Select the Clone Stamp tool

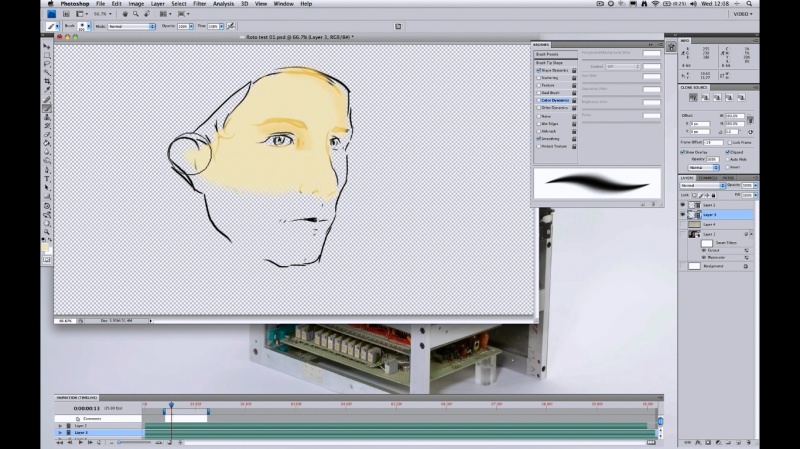tap(46, 115)
